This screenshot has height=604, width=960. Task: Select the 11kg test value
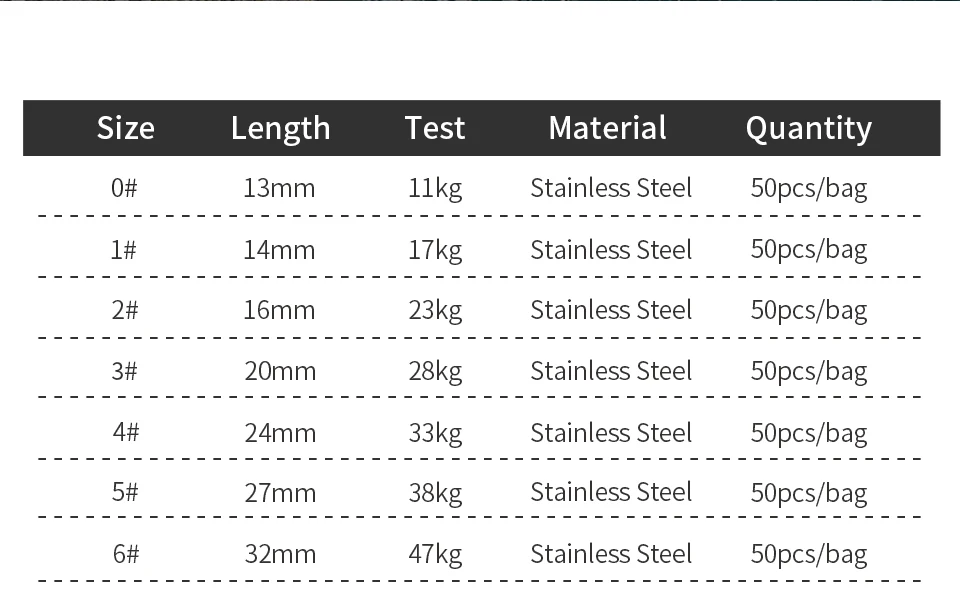(x=435, y=188)
